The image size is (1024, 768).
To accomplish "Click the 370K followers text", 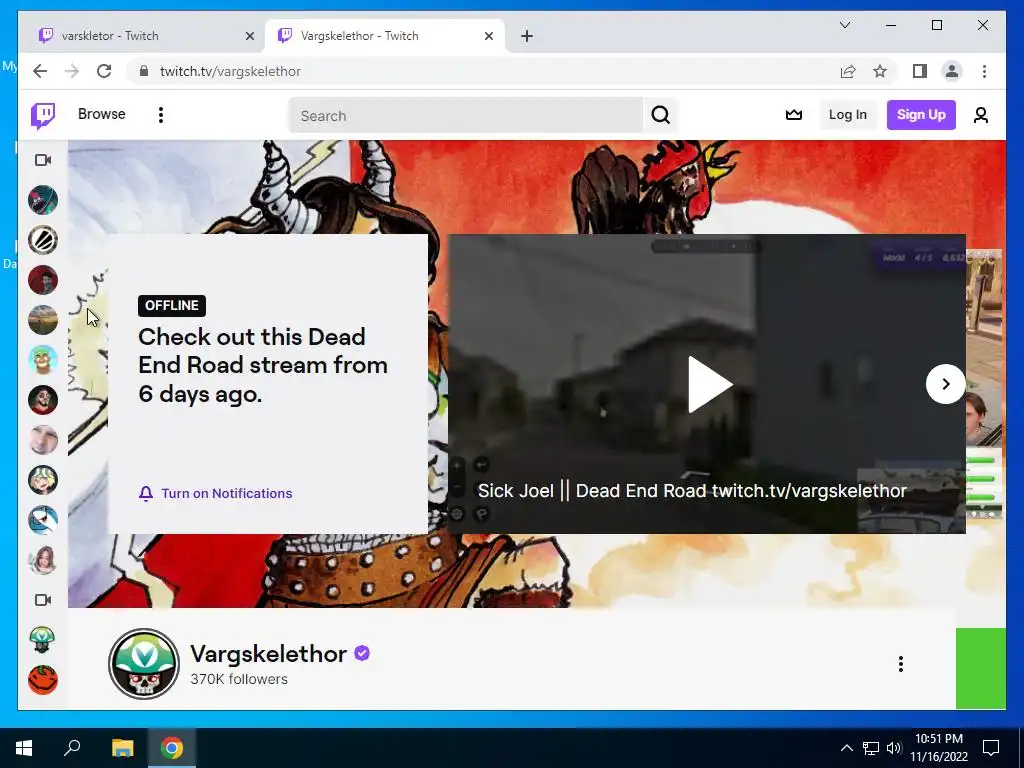I will click(239, 679).
